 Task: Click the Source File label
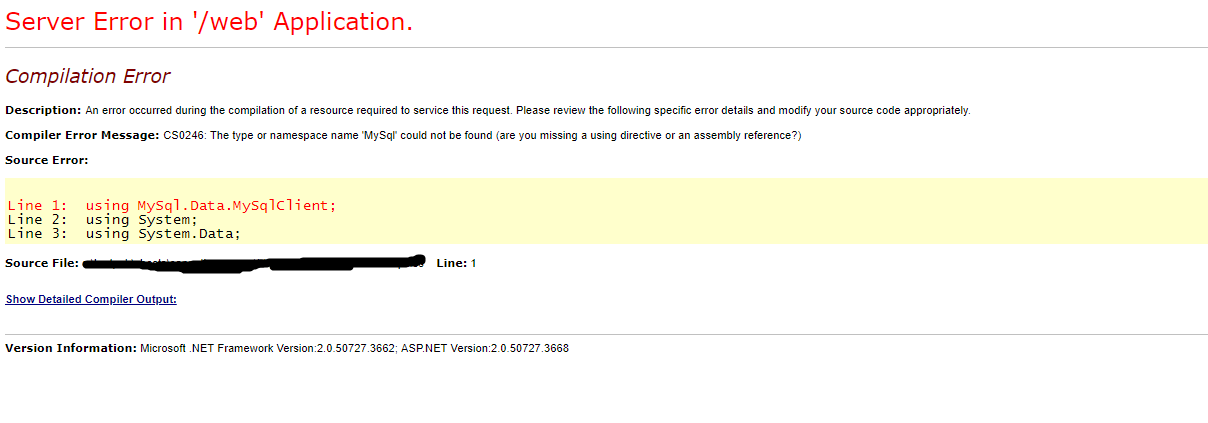tap(41, 263)
